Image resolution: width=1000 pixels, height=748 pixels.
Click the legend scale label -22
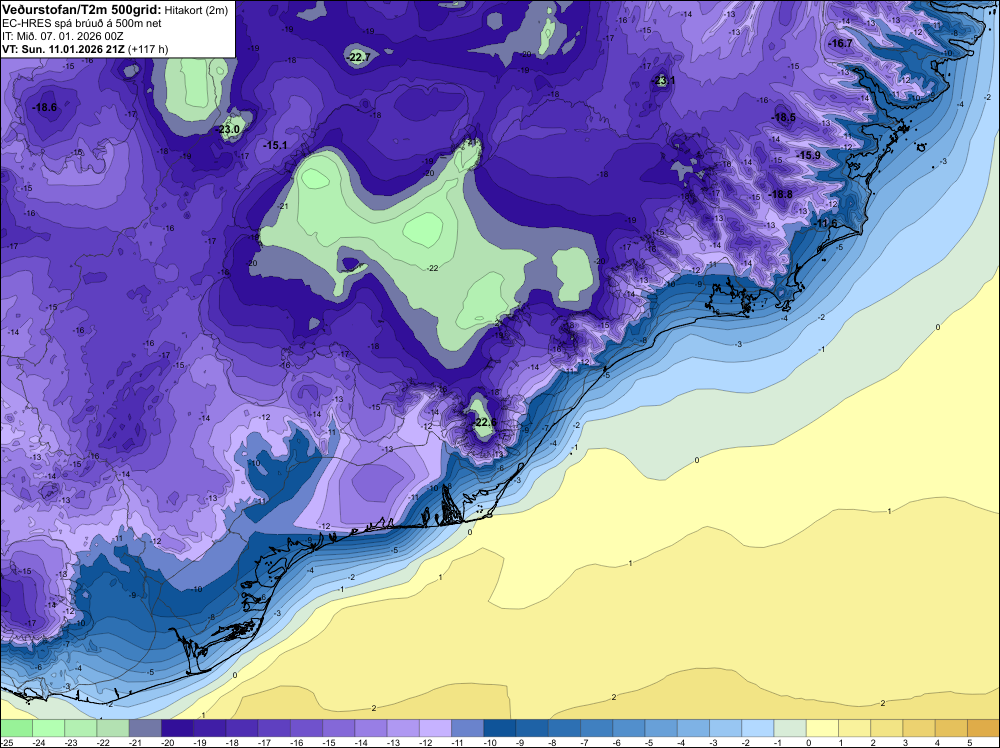click(104, 742)
